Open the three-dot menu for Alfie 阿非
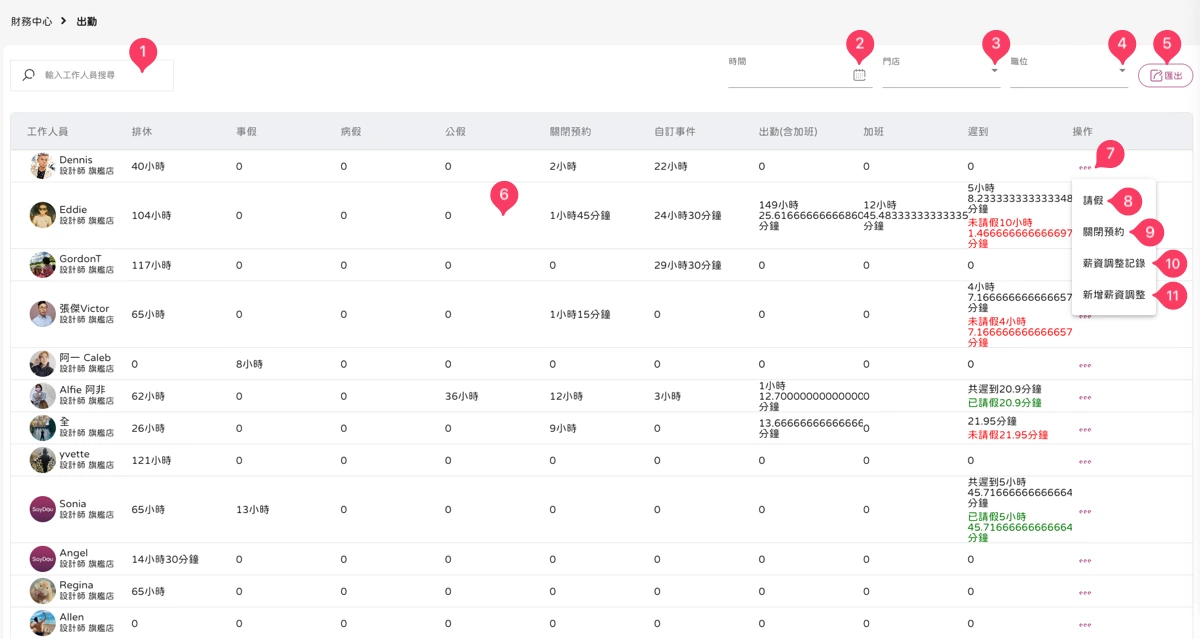Screen dimensions: 1200x639 [1084, 397]
